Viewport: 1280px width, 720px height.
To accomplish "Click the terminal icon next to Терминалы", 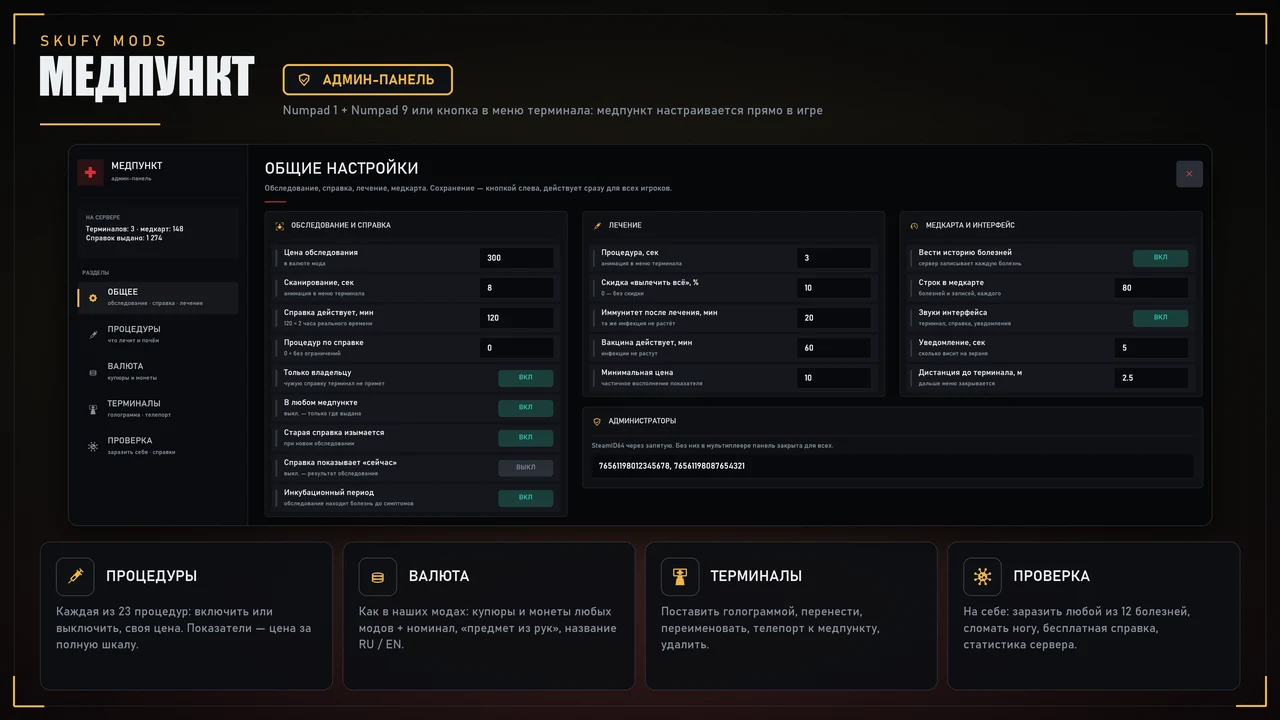I will pos(93,409).
